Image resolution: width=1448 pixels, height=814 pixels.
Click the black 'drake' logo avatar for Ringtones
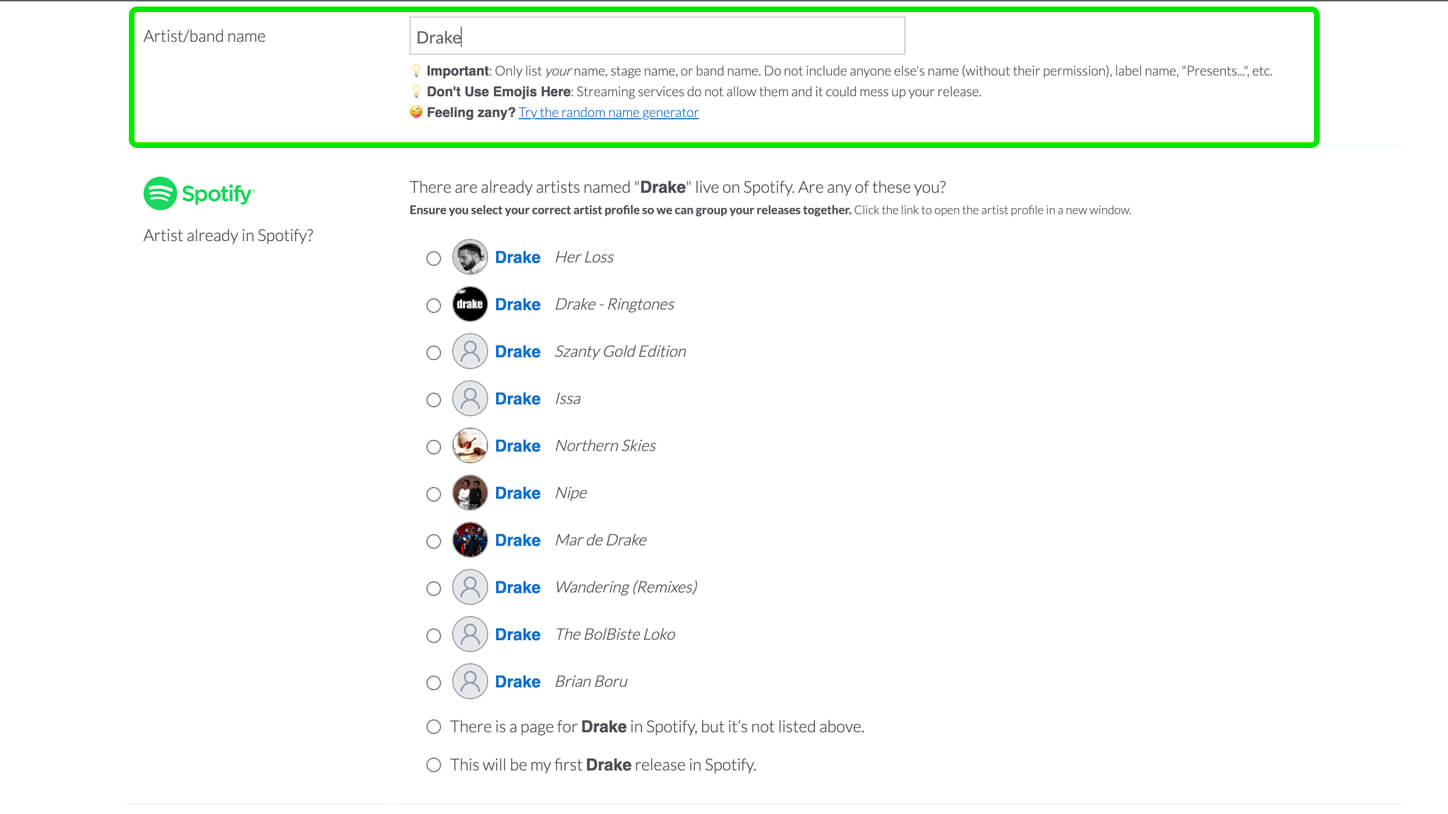(x=470, y=304)
